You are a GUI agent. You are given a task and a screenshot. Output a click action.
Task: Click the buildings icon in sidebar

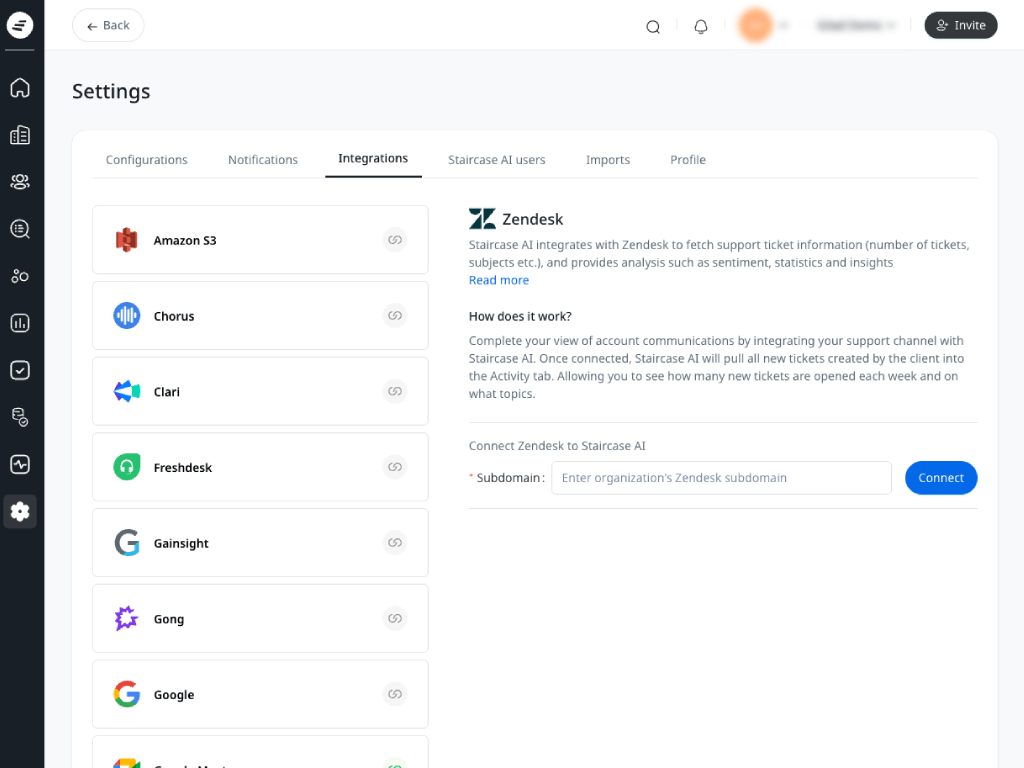coord(20,135)
